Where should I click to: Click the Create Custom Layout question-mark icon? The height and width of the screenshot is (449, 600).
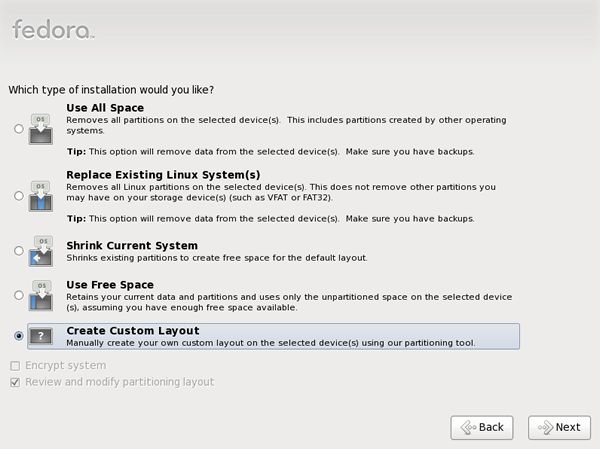(41, 336)
